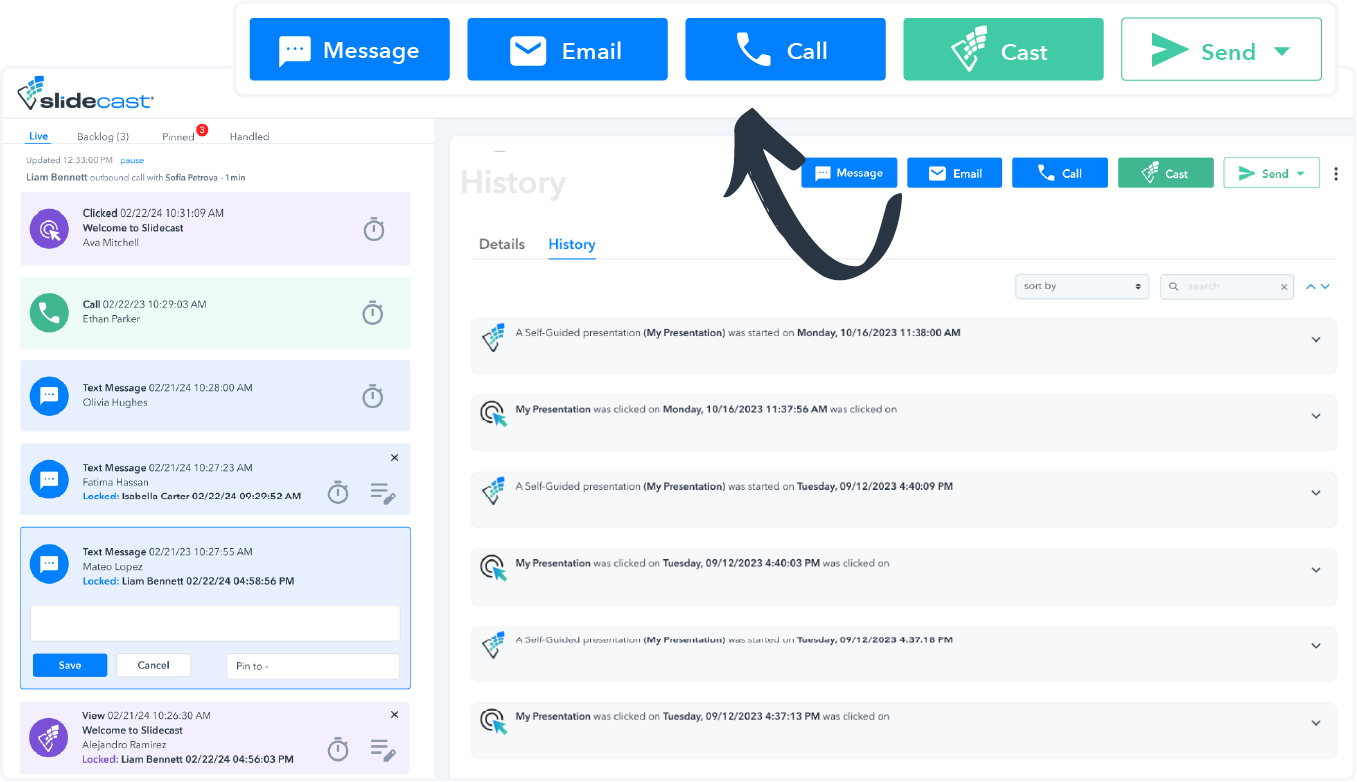Click the purple Clicked icon for Ava Mitchell
The image size is (1357, 782).
[x=49, y=229]
